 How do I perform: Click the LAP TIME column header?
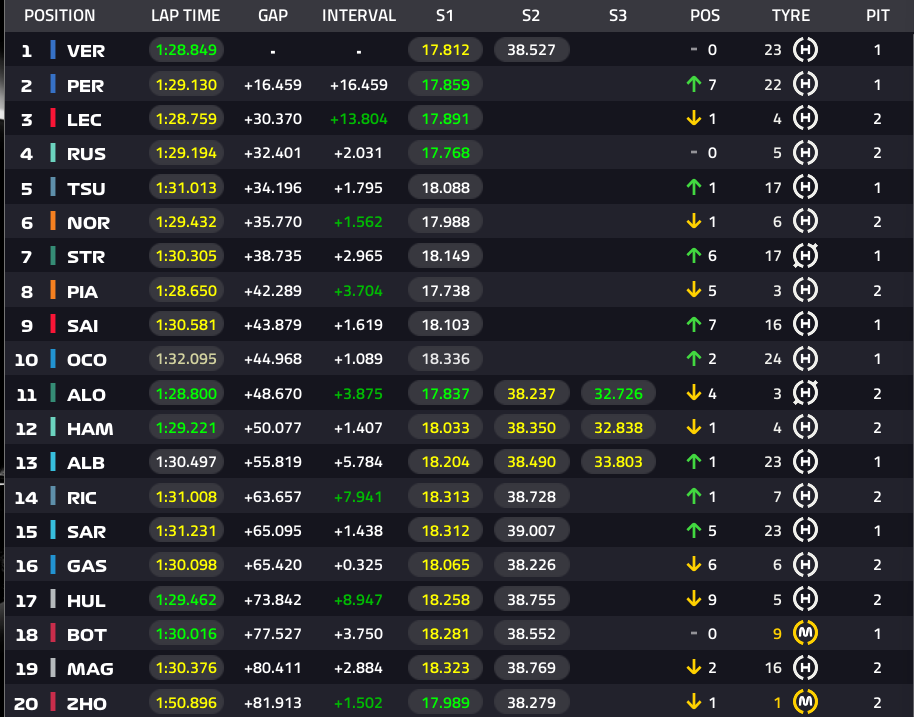pos(185,15)
